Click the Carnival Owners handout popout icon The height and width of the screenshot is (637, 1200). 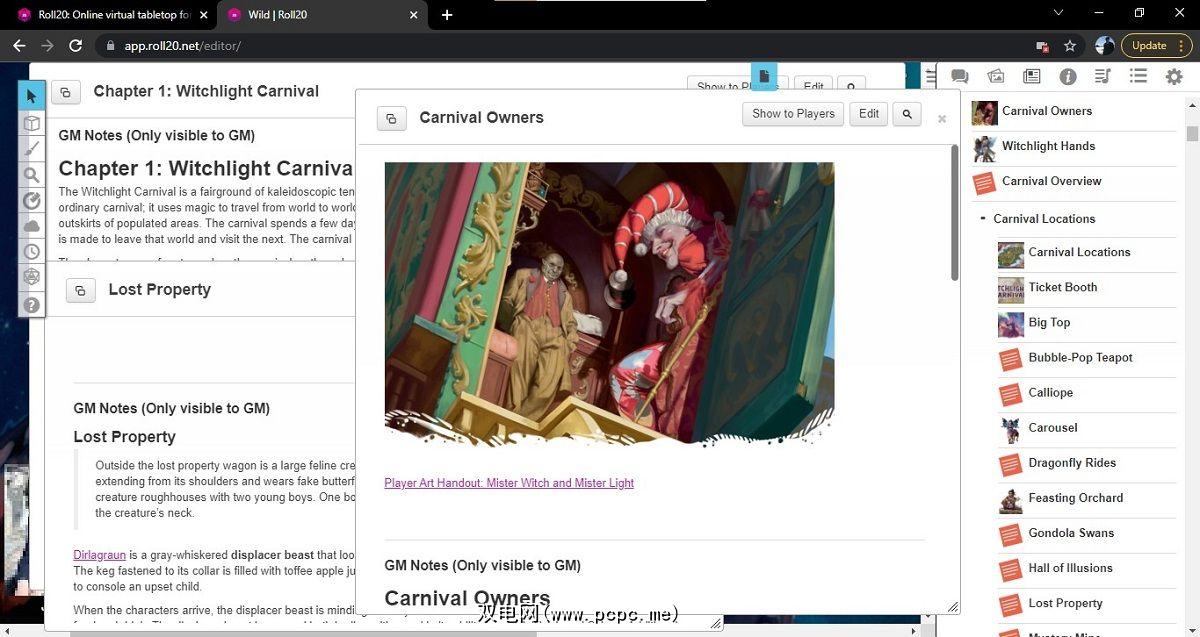tap(392, 118)
